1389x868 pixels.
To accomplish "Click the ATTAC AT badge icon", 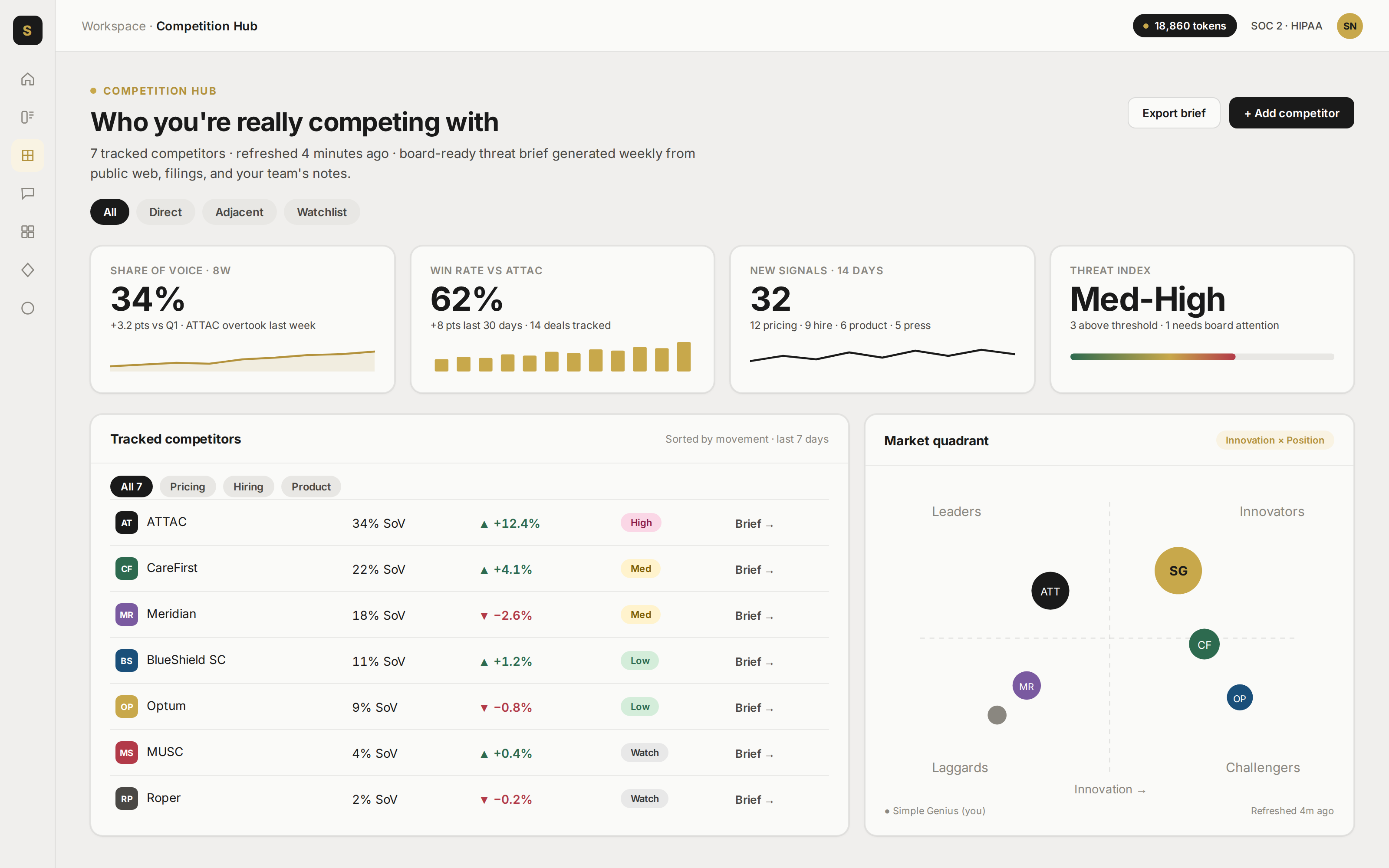I will (126, 523).
